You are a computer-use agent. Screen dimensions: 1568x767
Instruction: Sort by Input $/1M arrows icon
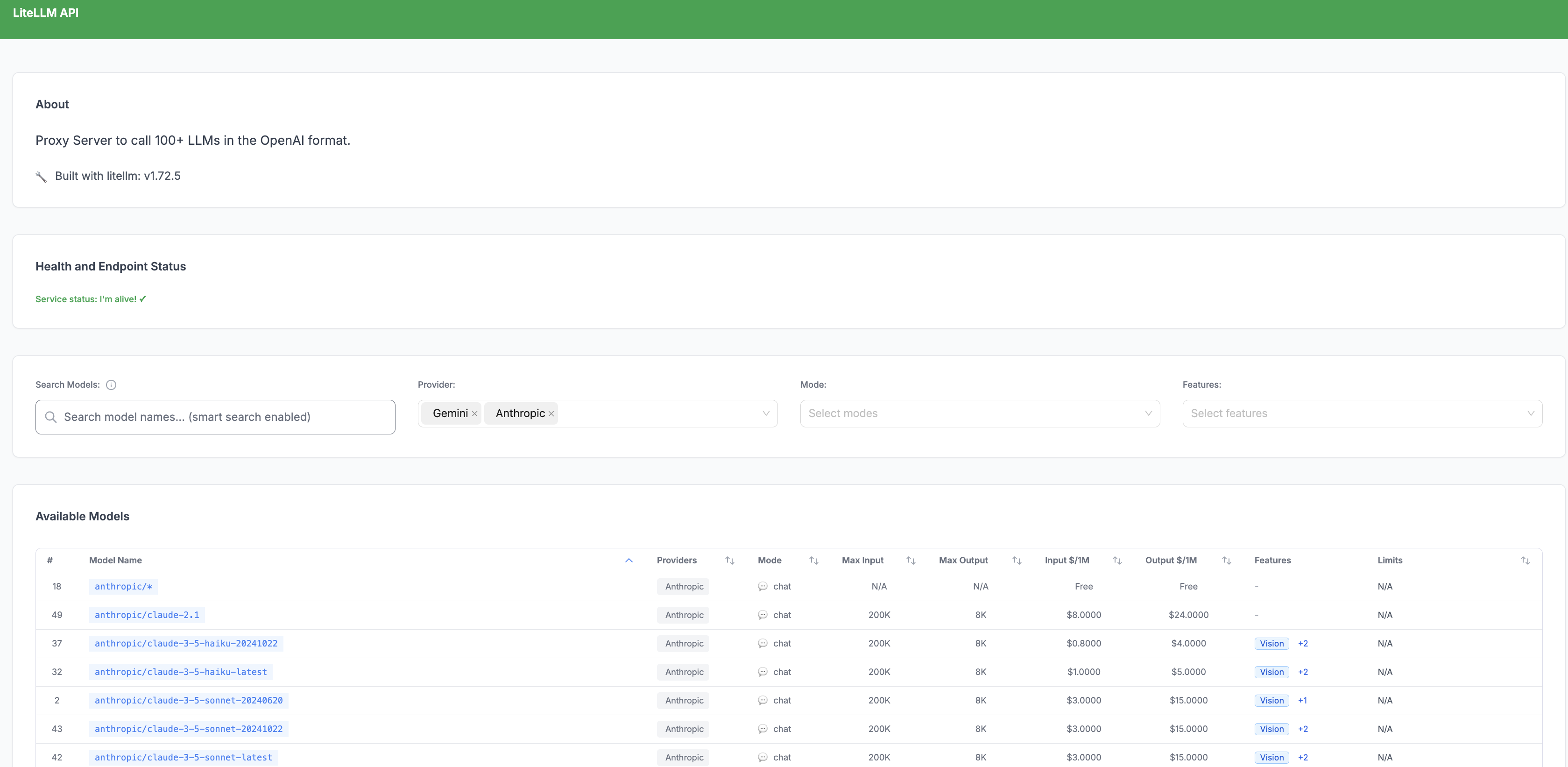click(1117, 560)
